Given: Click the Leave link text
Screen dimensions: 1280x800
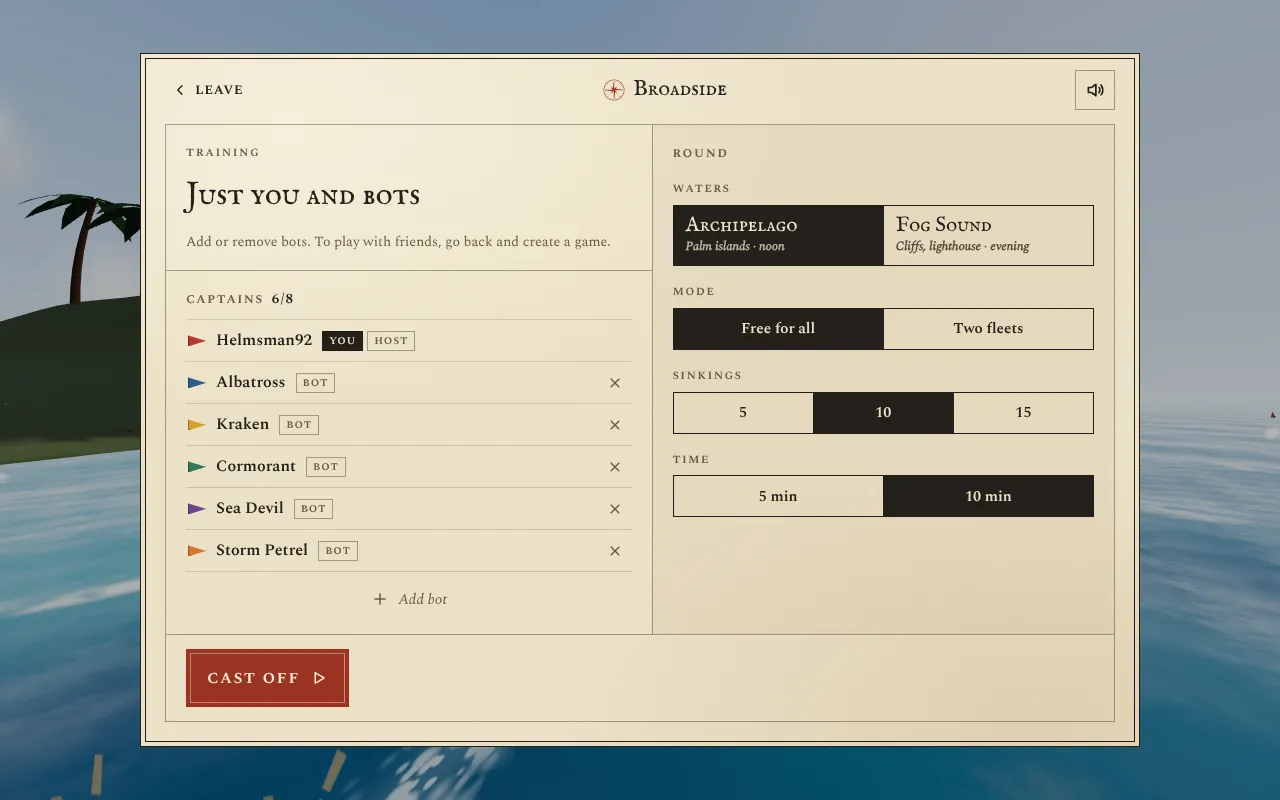Looking at the screenshot, I should (219, 90).
